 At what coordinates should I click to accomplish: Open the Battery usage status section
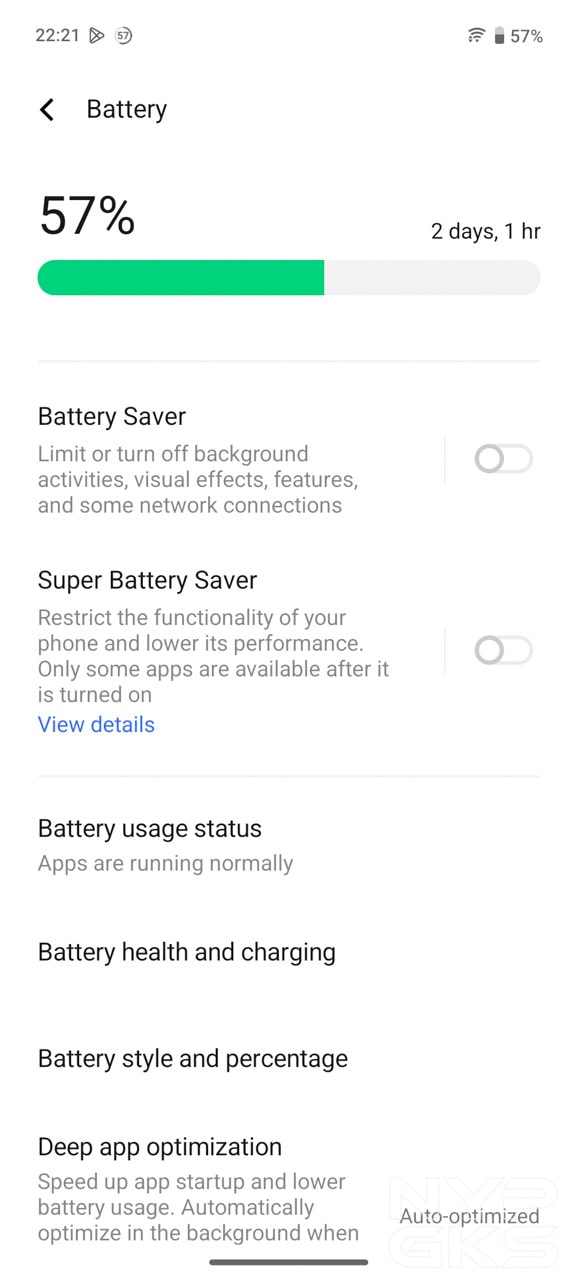coord(150,829)
